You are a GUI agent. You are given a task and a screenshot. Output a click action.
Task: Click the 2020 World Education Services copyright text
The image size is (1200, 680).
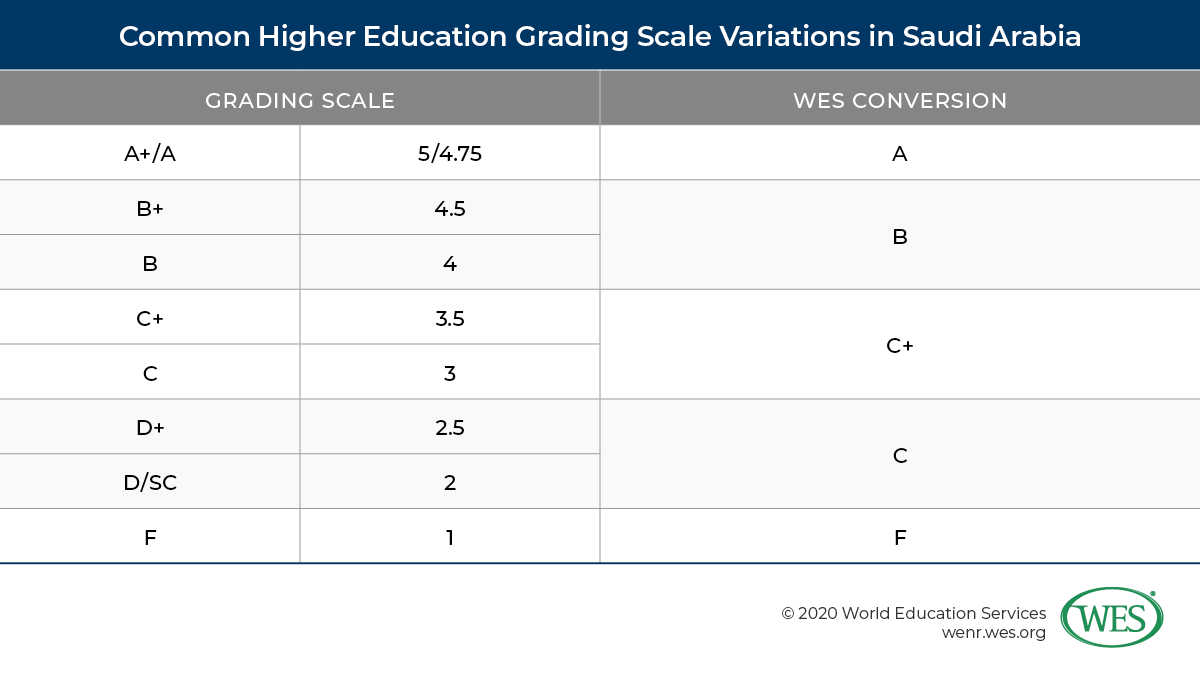913,613
